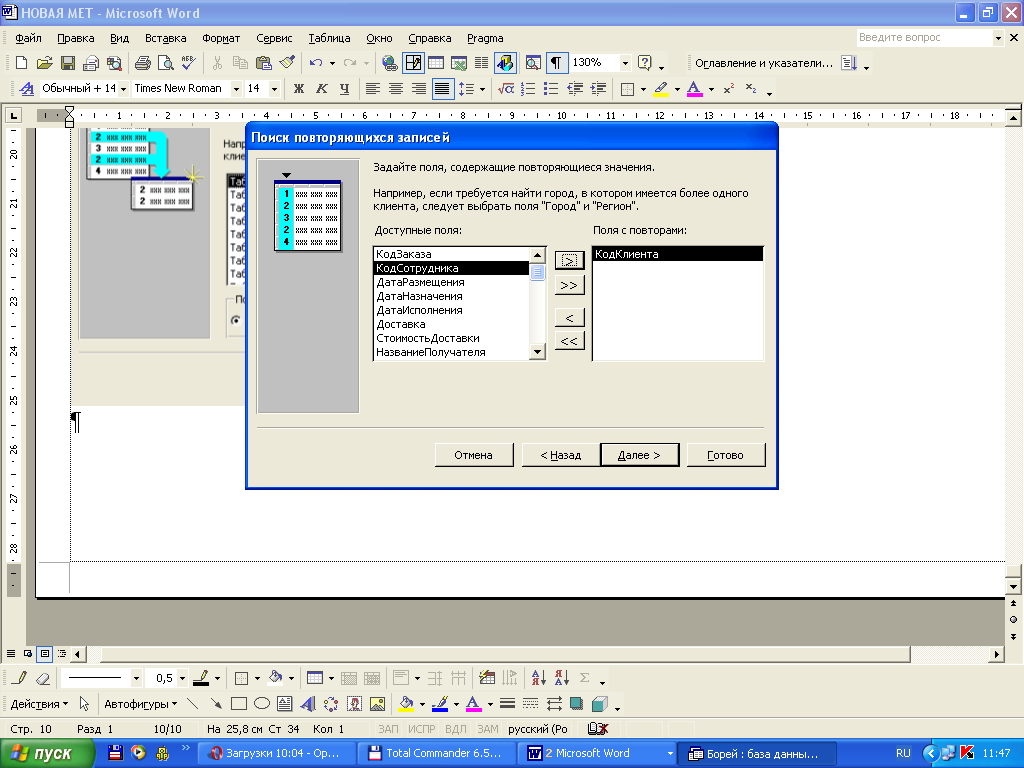
Task: Decrease paragraph indent
Action: tap(575, 88)
